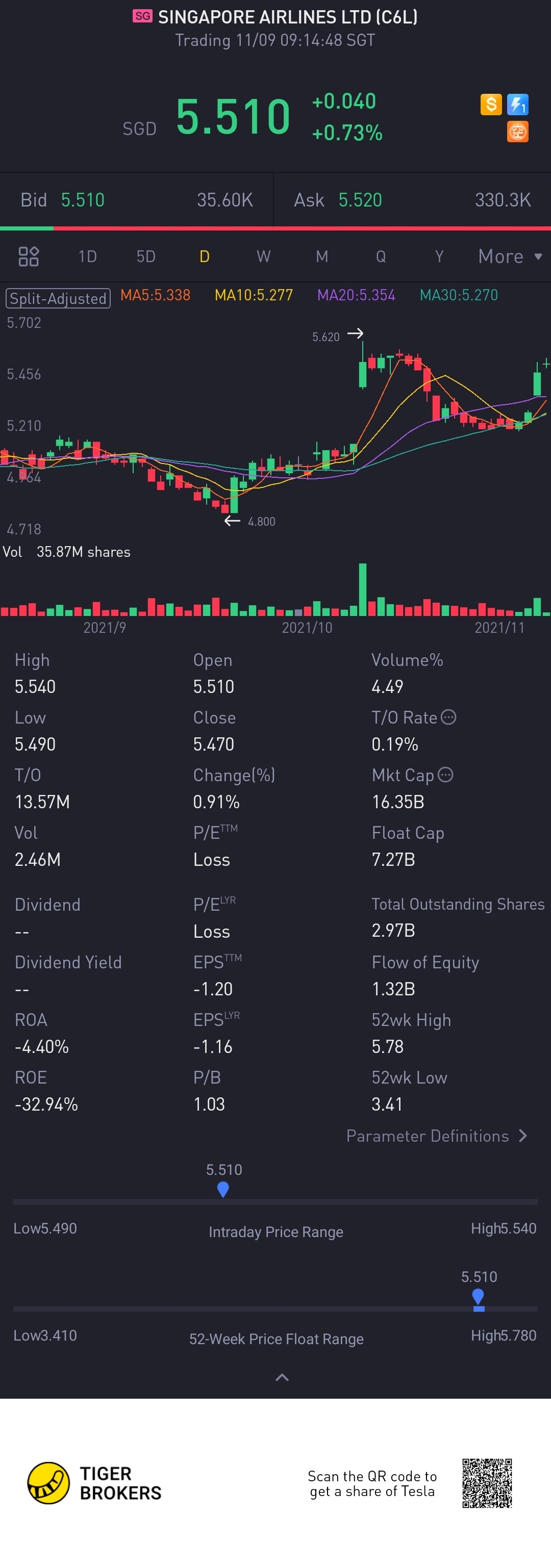The width and height of the screenshot is (551, 1568).
Task: Switch to the monthly M chart
Action: tap(322, 256)
